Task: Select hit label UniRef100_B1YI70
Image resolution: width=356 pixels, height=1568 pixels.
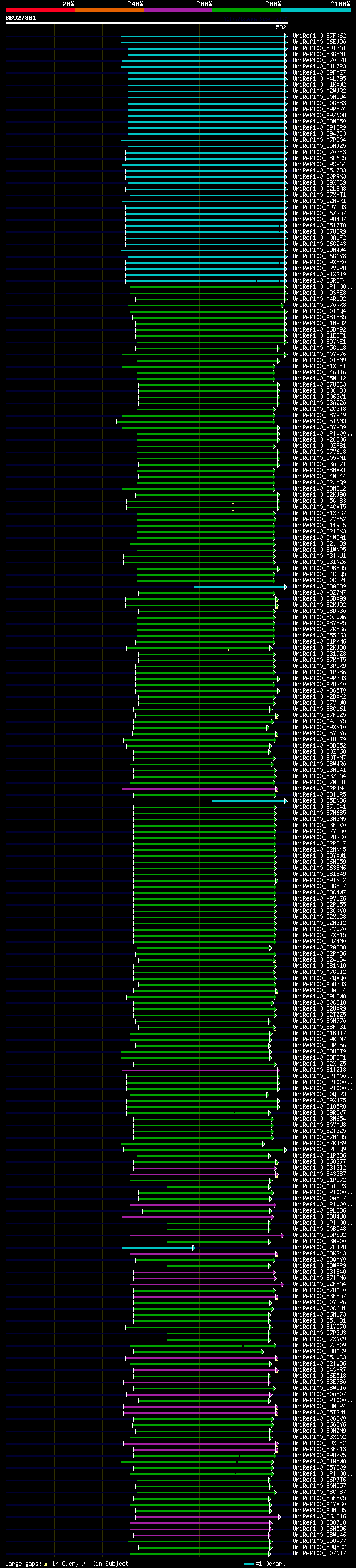Action: [x=319, y=1327]
